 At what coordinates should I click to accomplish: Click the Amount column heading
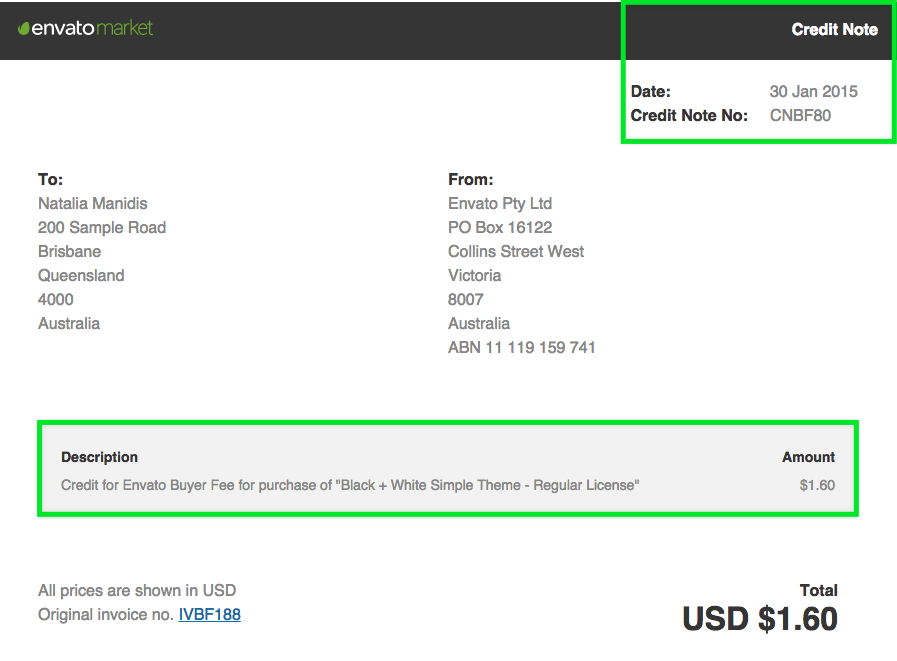[808, 457]
